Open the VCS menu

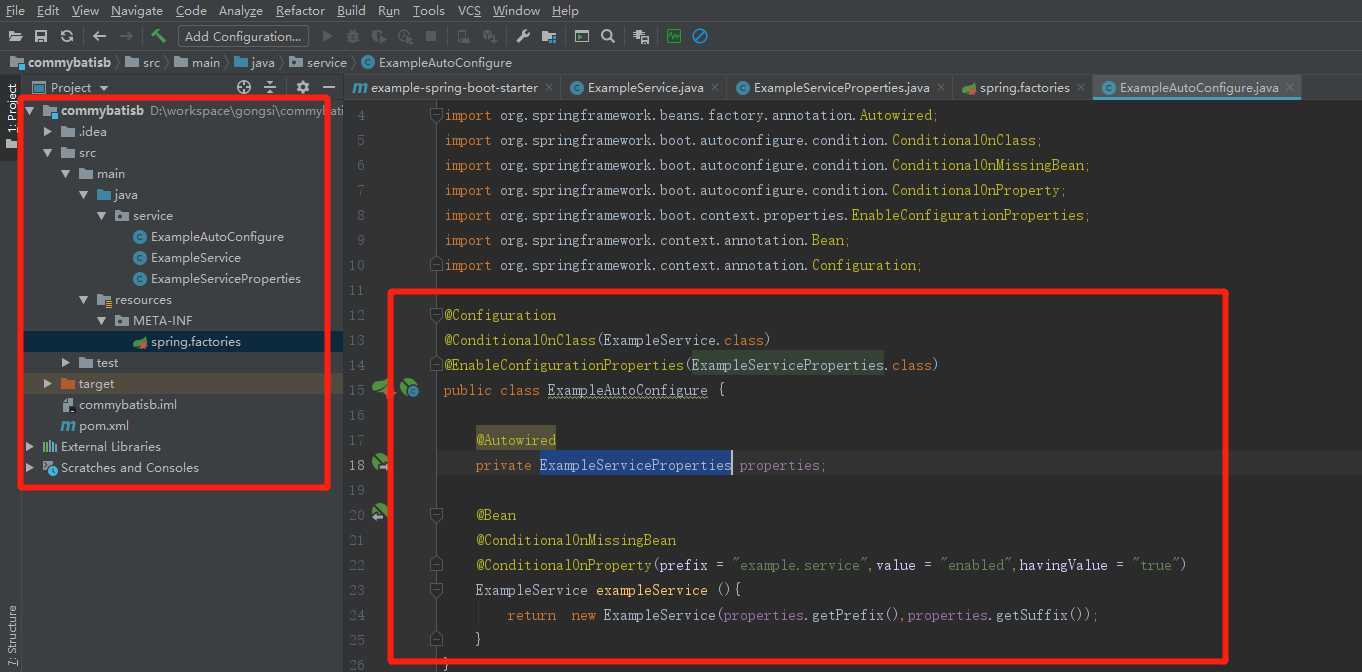[x=469, y=10]
